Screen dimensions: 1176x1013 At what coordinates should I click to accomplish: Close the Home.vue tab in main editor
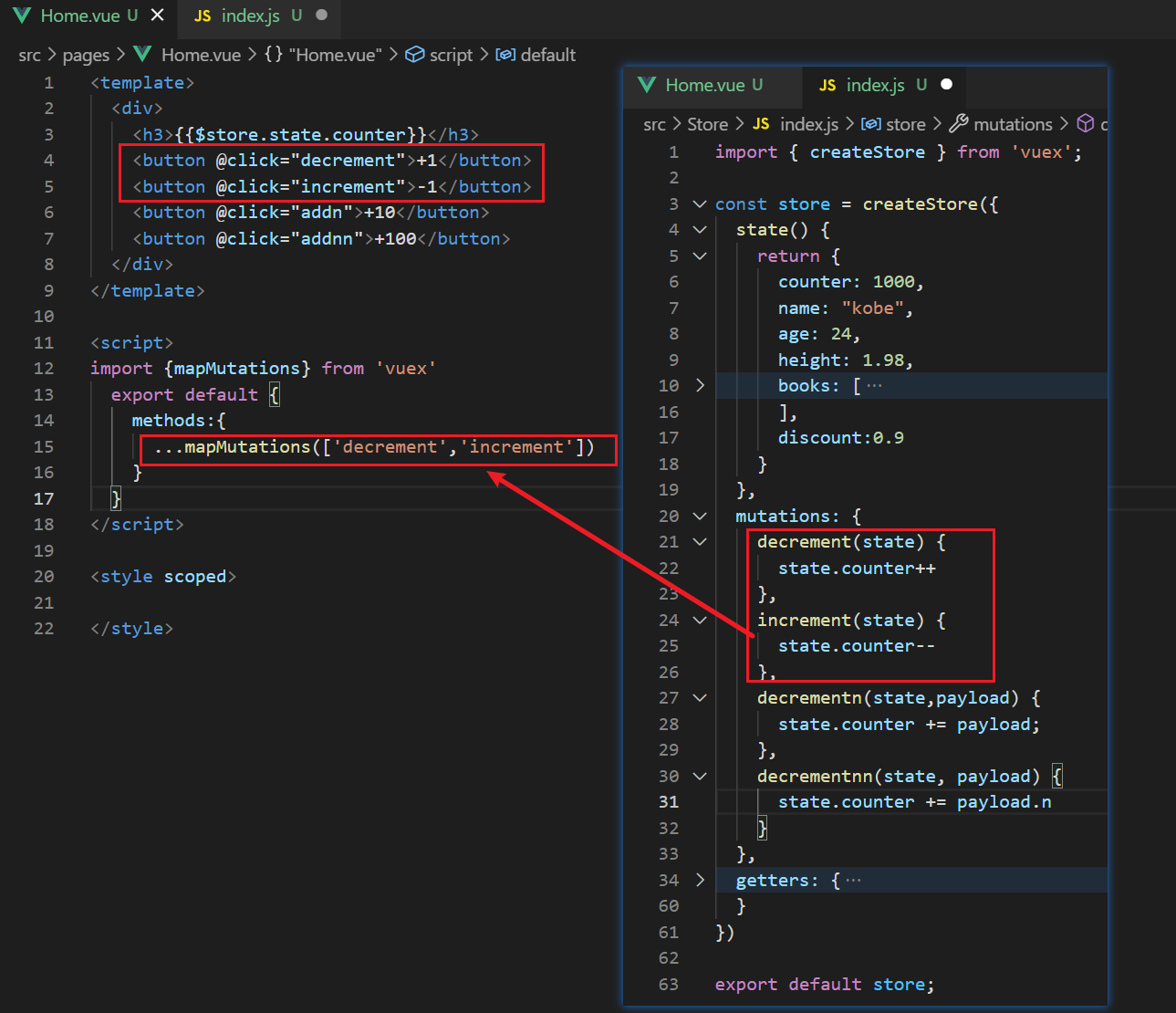click(x=158, y=16)
